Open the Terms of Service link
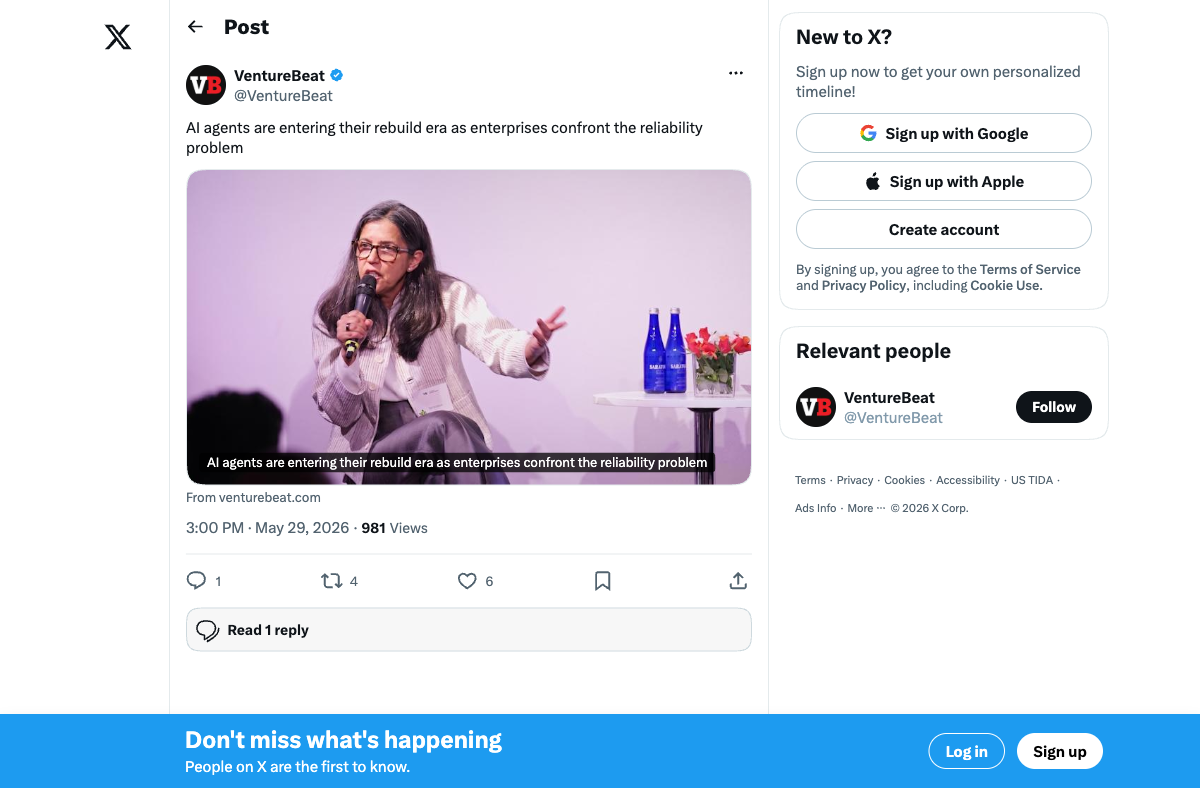This screenshot has height=788, width=1200. coord(1030,269)
